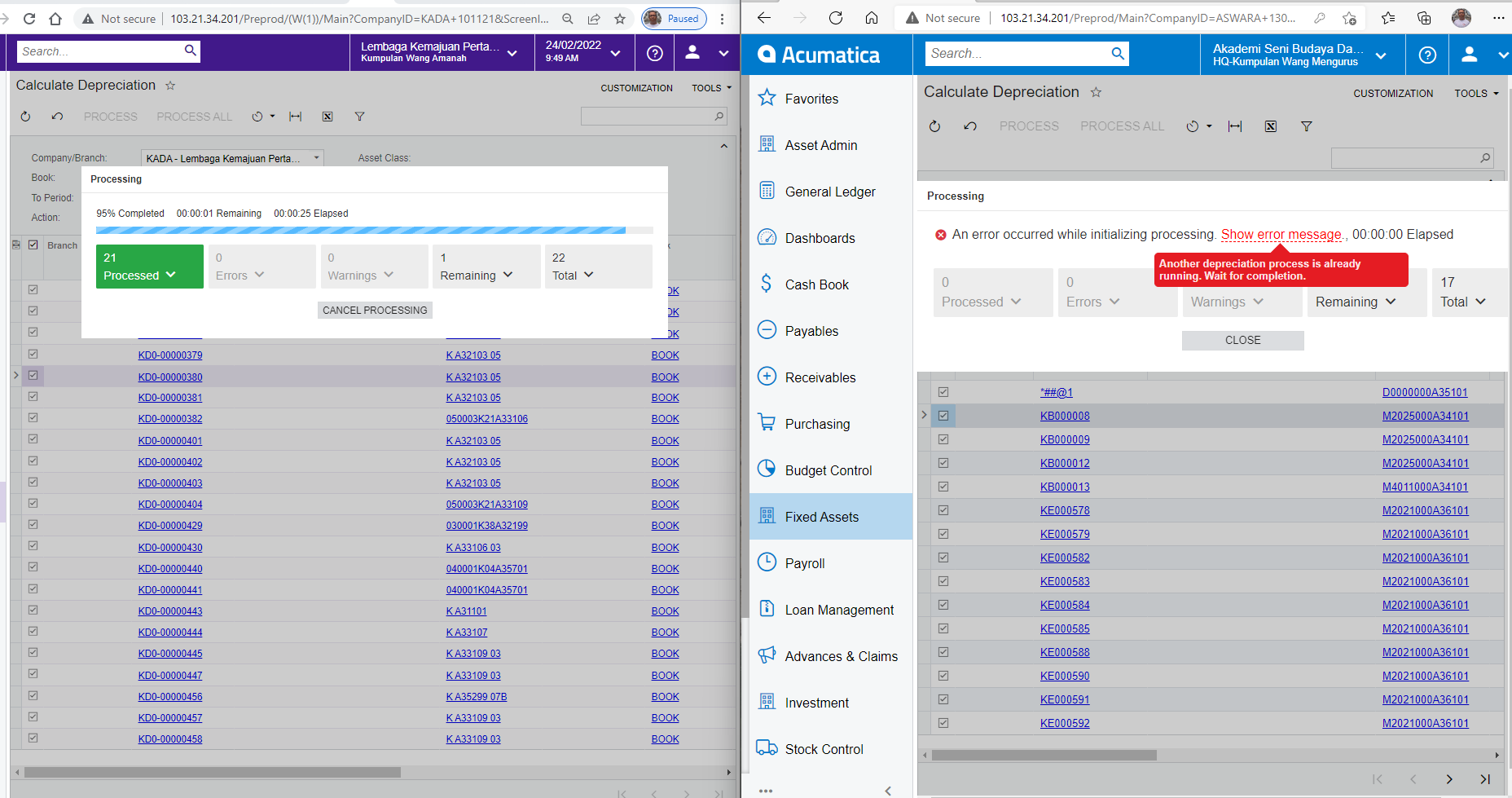Click Fit to Screen icon in right toolbar
The image size is (1512, 798).
click(x=1235, y=126)
